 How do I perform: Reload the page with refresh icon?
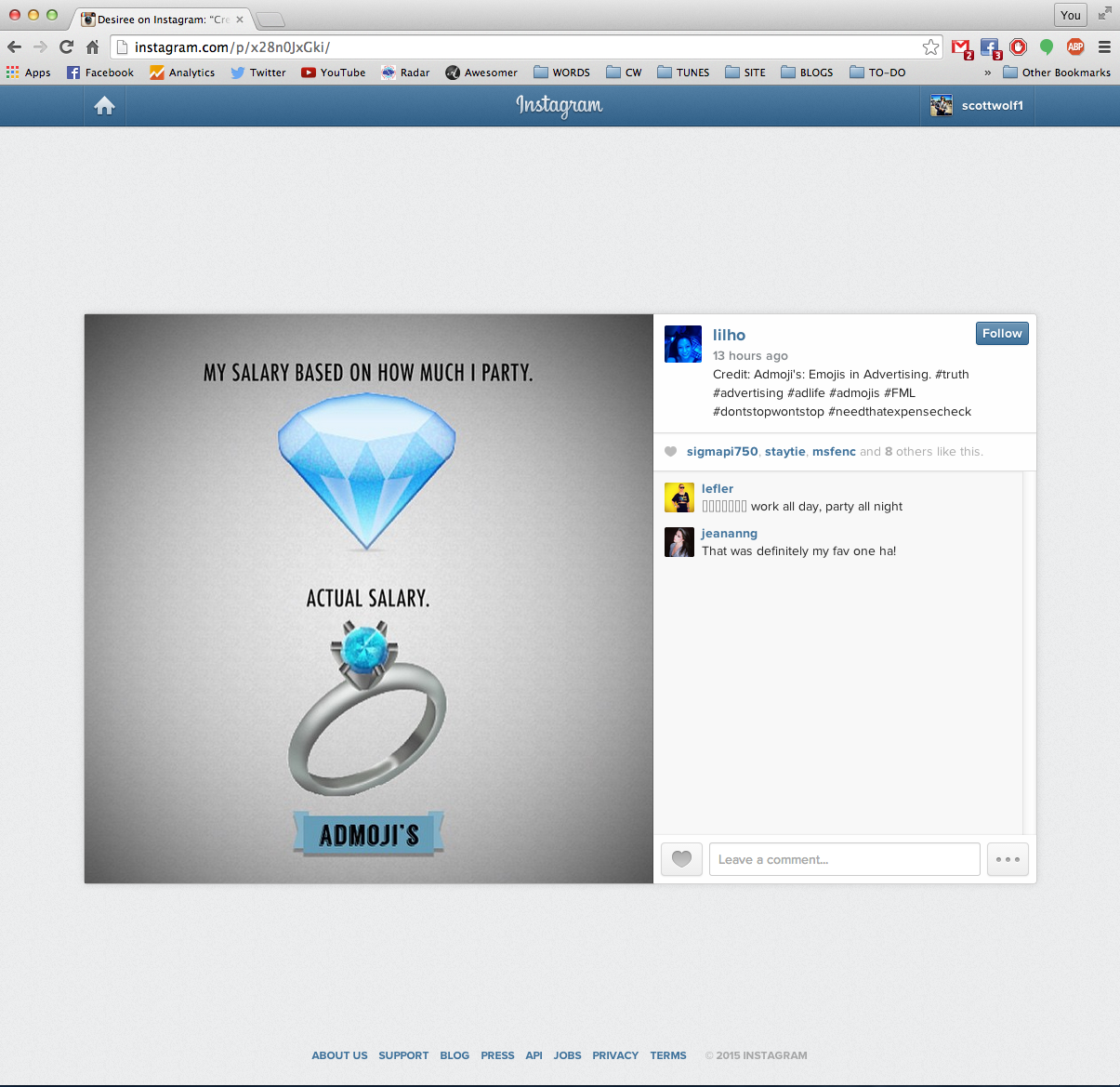pos(66,46)
